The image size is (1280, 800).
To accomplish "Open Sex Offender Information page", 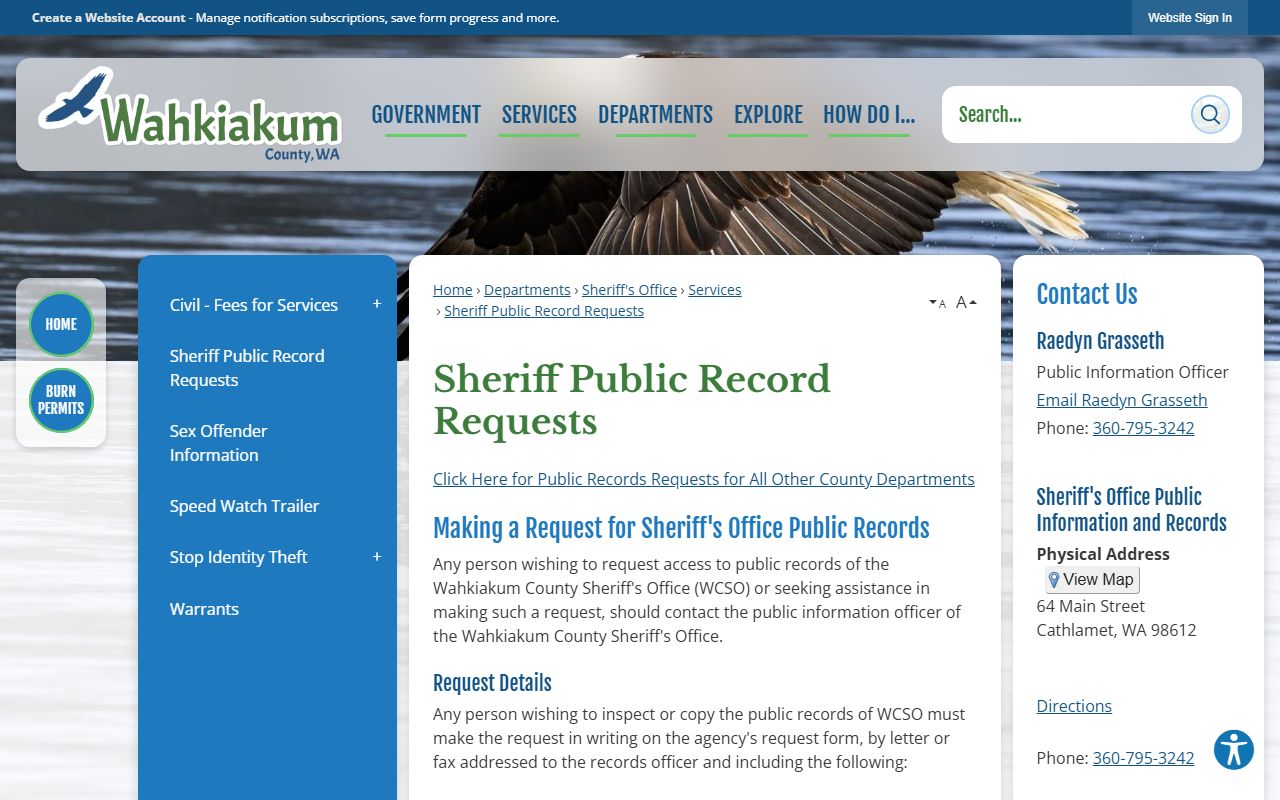I will pos(219,443).
